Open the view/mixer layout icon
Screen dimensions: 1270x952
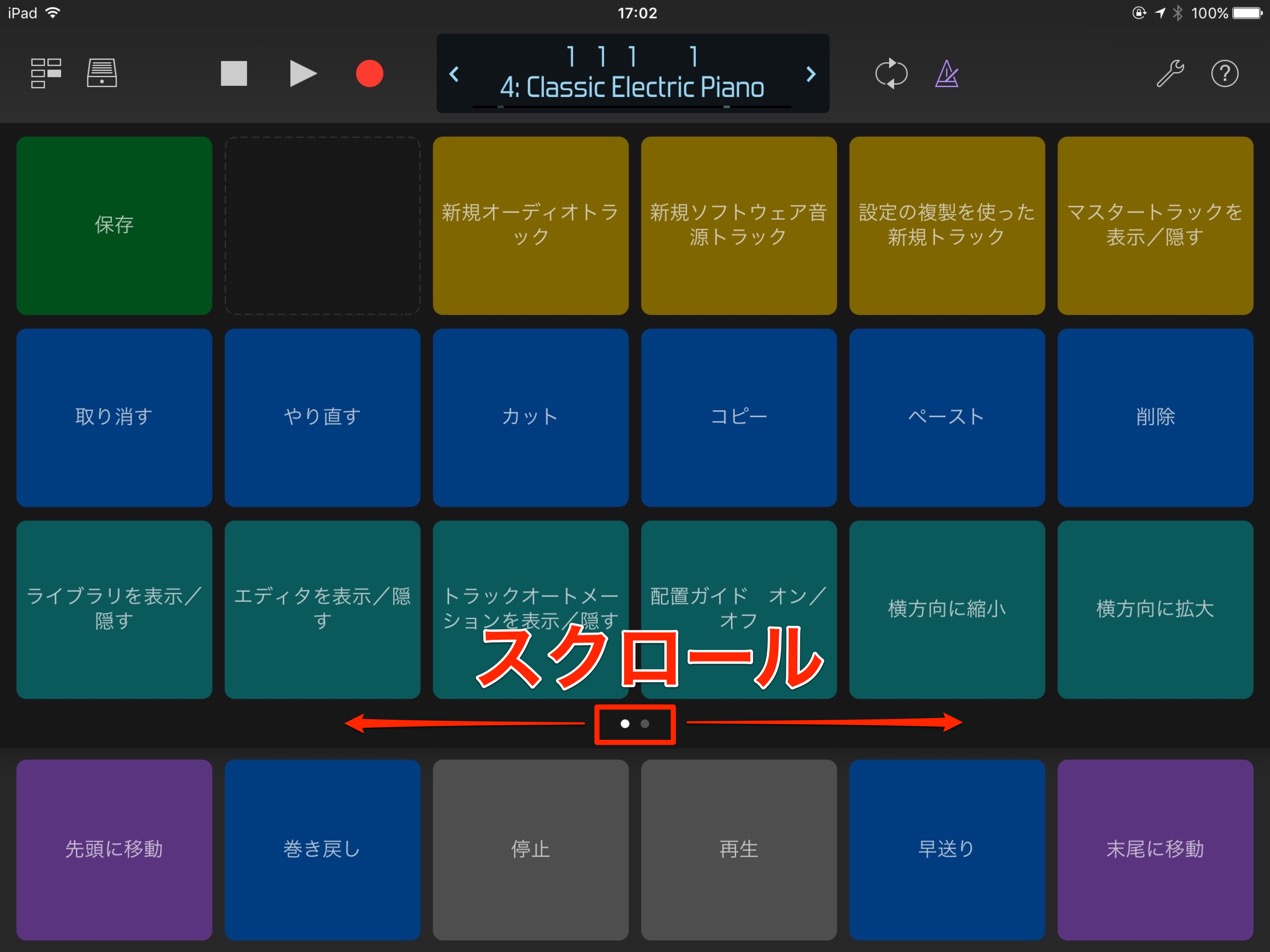pyautogui.click(x=46, y=73)
